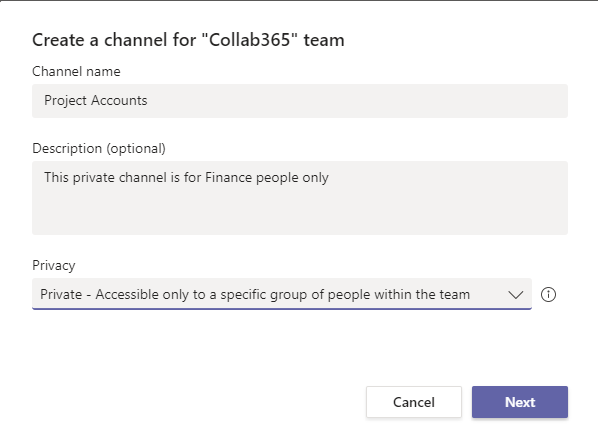
Task: Click the "Collab365" team name in title
Action: point(249,40)
